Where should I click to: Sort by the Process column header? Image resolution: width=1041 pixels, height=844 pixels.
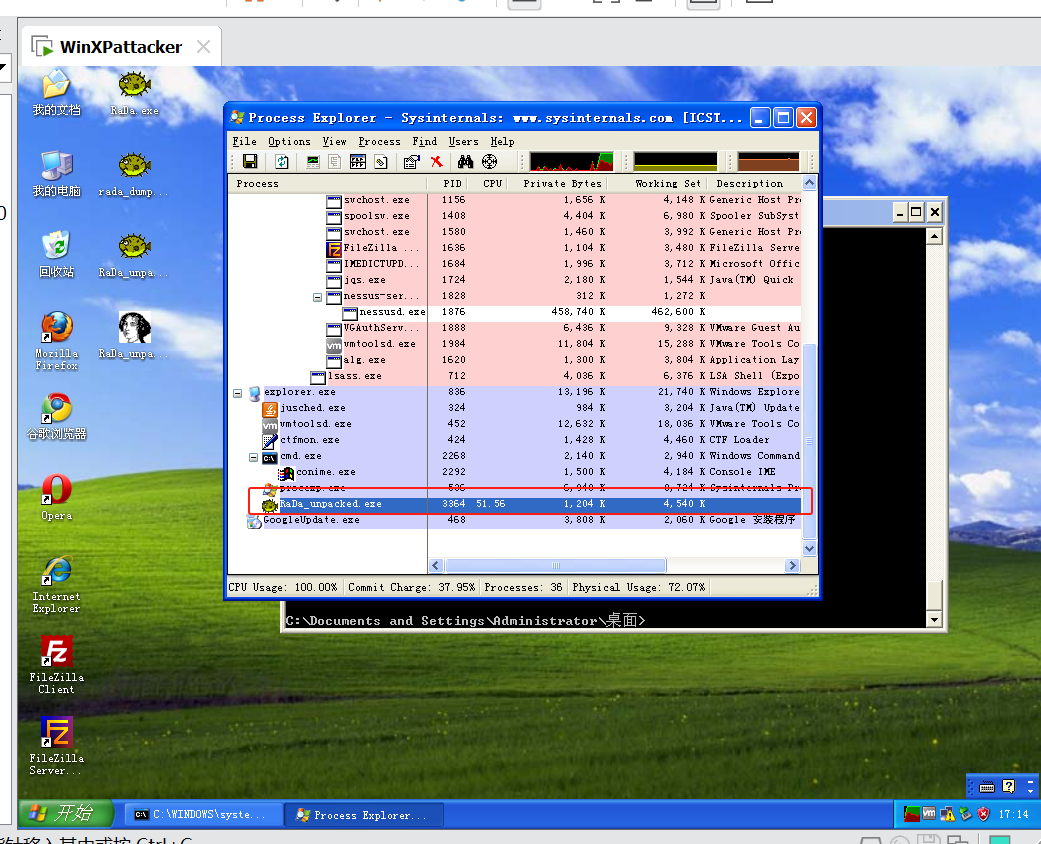[x=327, y=184]
